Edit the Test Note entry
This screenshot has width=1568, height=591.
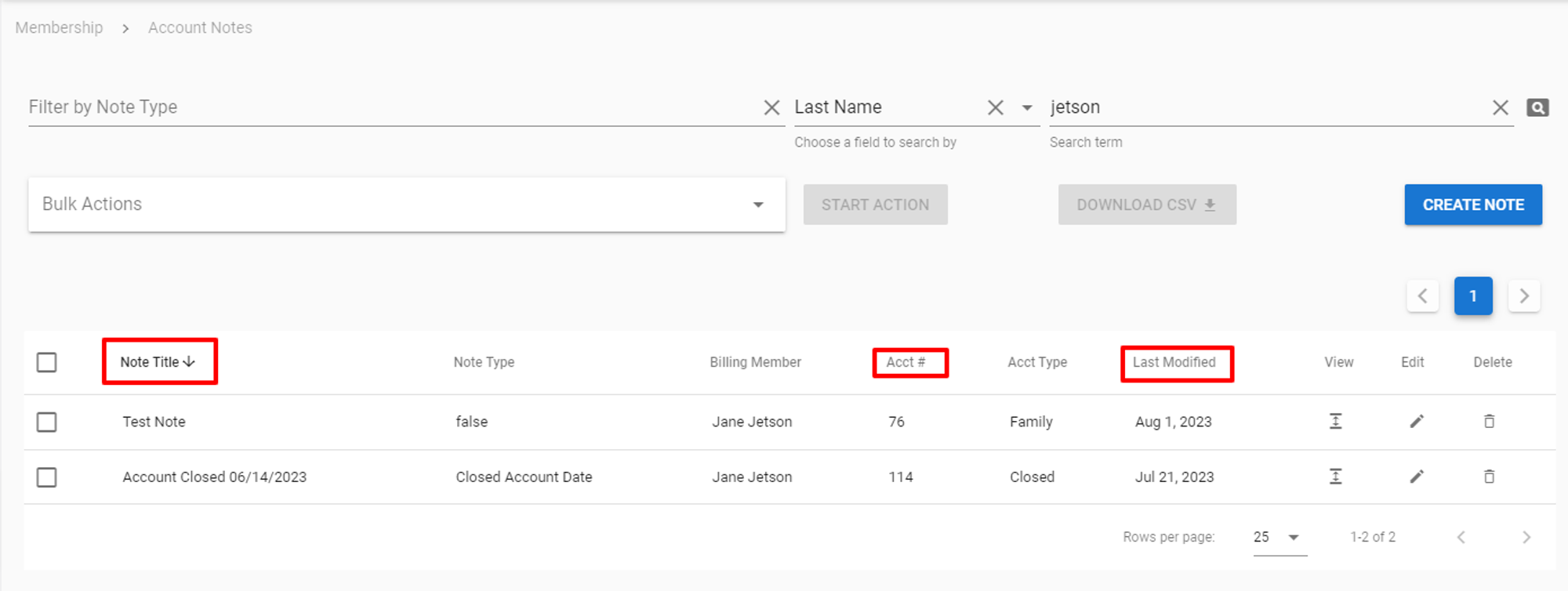pos(1416,422)
